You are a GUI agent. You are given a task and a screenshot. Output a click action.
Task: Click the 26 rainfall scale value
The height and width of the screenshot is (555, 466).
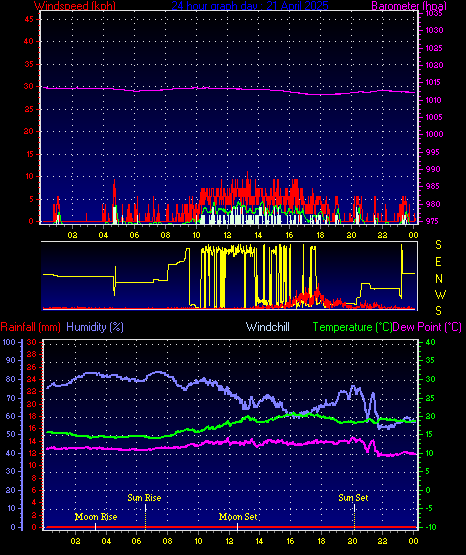point(32,367)
